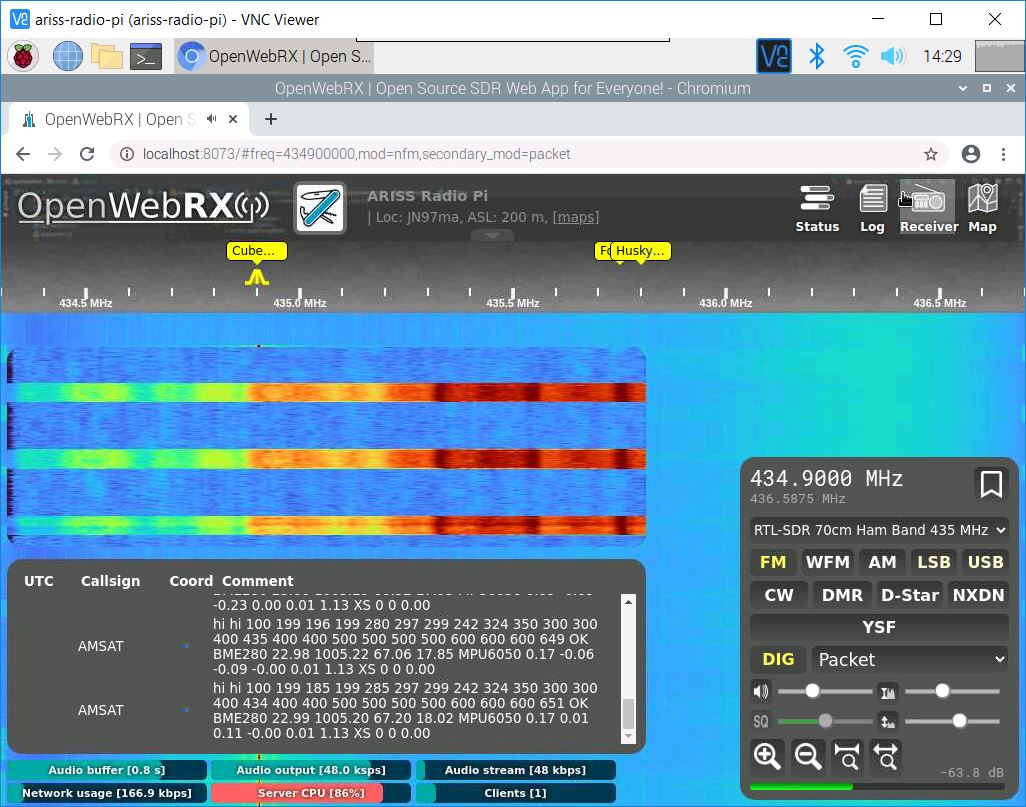Click the SQ auto-squelch button
The width and height of the screenshot is (1026, 807).
coord(761,721)
